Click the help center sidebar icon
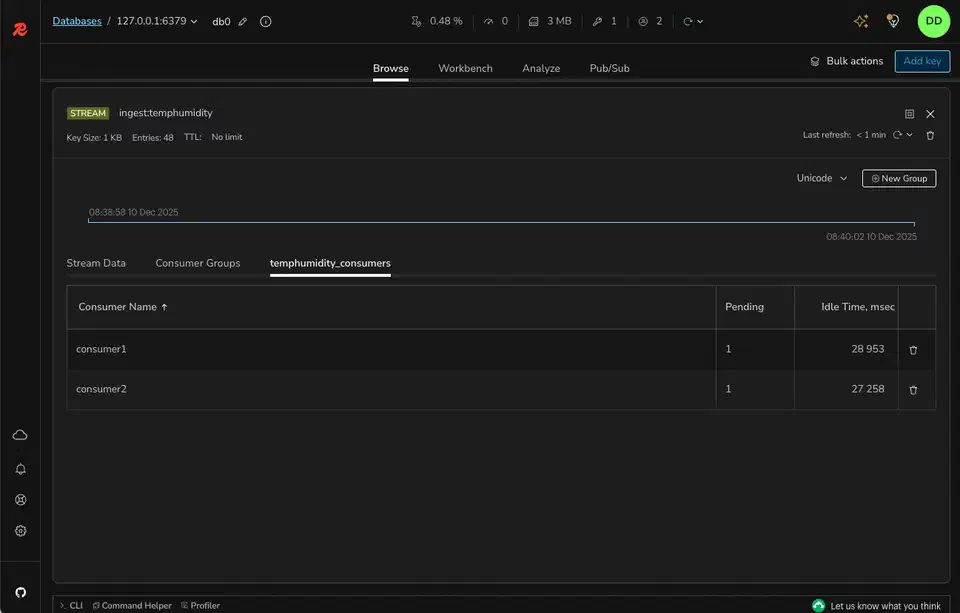 point(20,499)
